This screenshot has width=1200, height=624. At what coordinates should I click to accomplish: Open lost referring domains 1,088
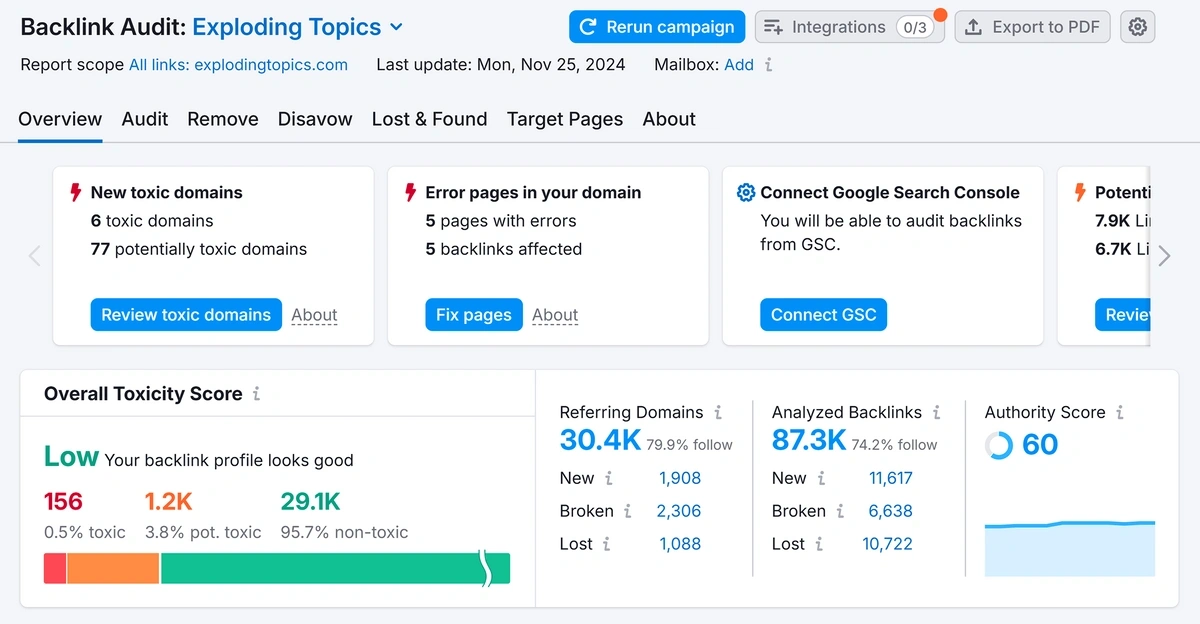[680, 544]
